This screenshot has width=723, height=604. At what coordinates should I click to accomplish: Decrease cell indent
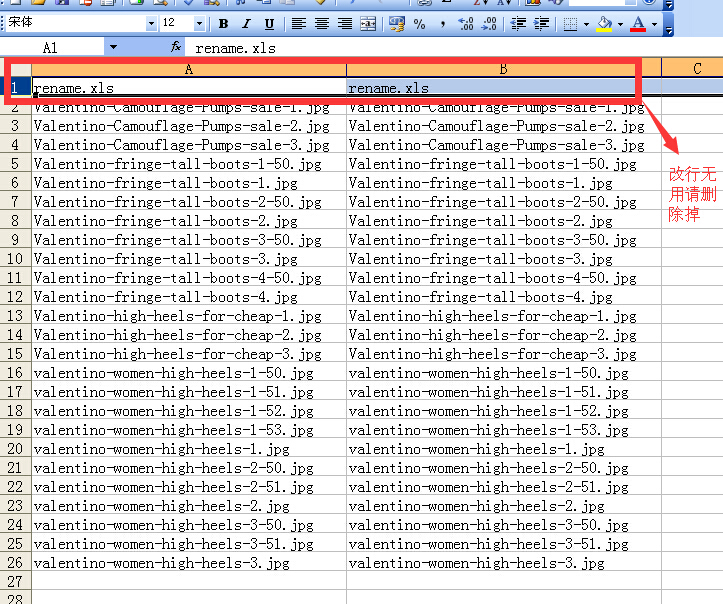518,24
